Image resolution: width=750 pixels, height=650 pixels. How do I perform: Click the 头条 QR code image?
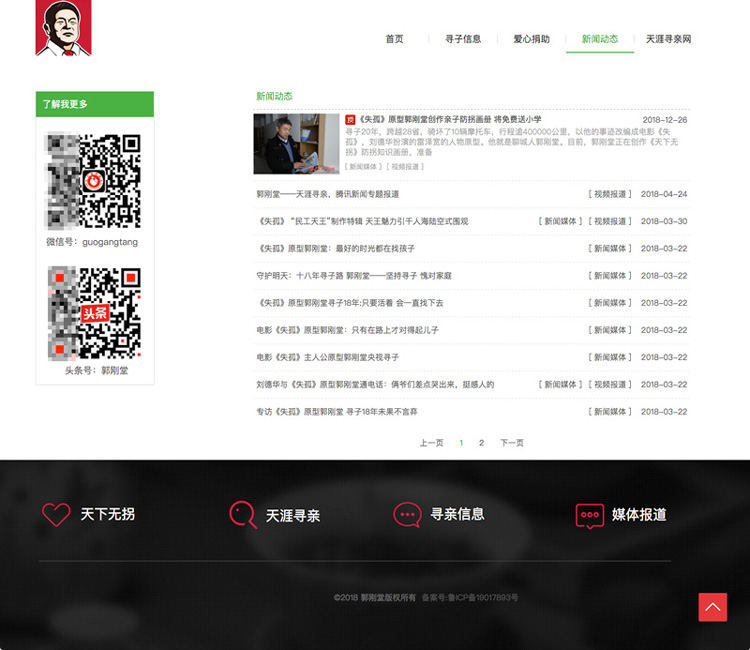pyautogui.click(x=94, y=313)
